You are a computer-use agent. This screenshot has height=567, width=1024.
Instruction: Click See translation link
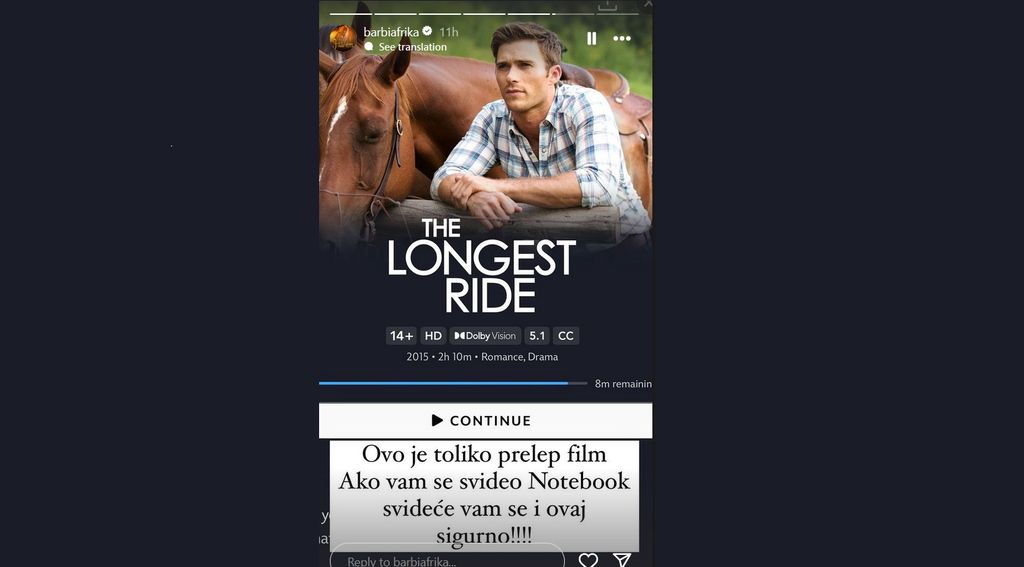click(413, 47)
